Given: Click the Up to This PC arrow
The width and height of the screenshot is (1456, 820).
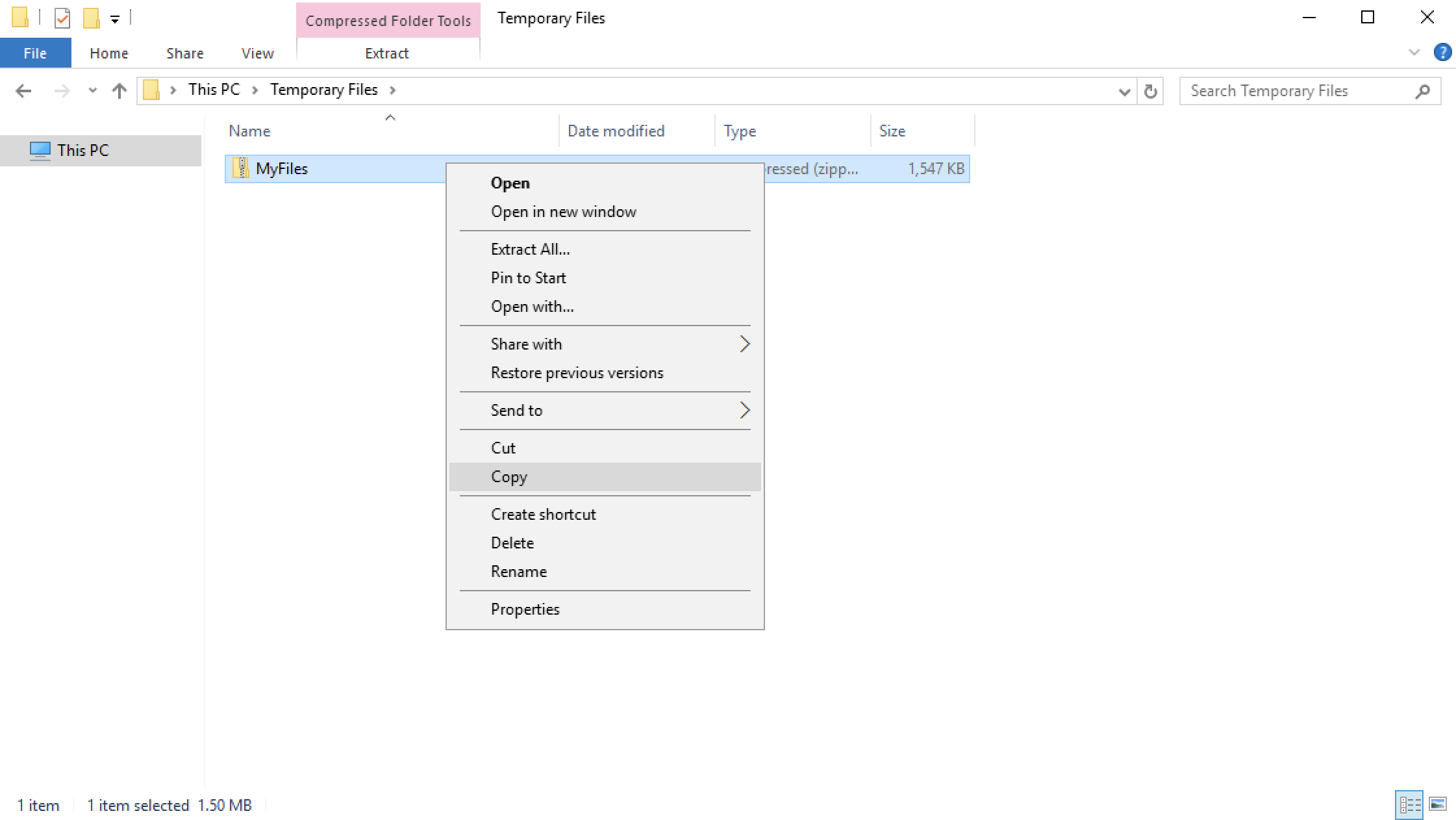Looking at the screenshot, I should click(119, 91).
